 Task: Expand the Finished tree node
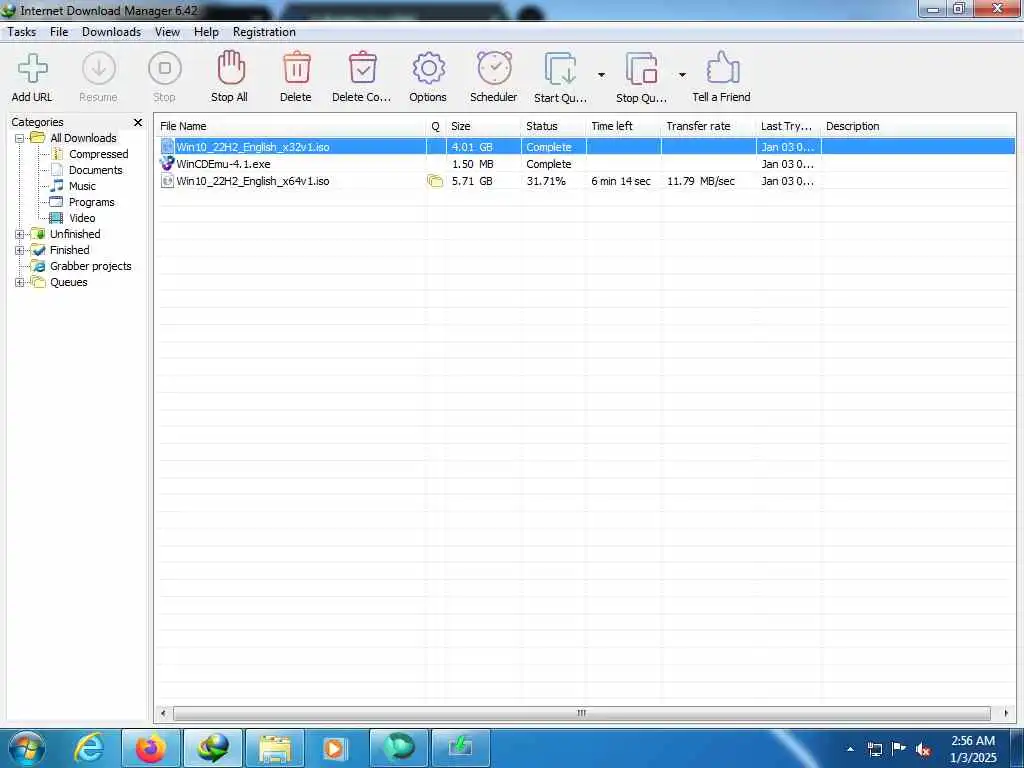click(20, 250)
